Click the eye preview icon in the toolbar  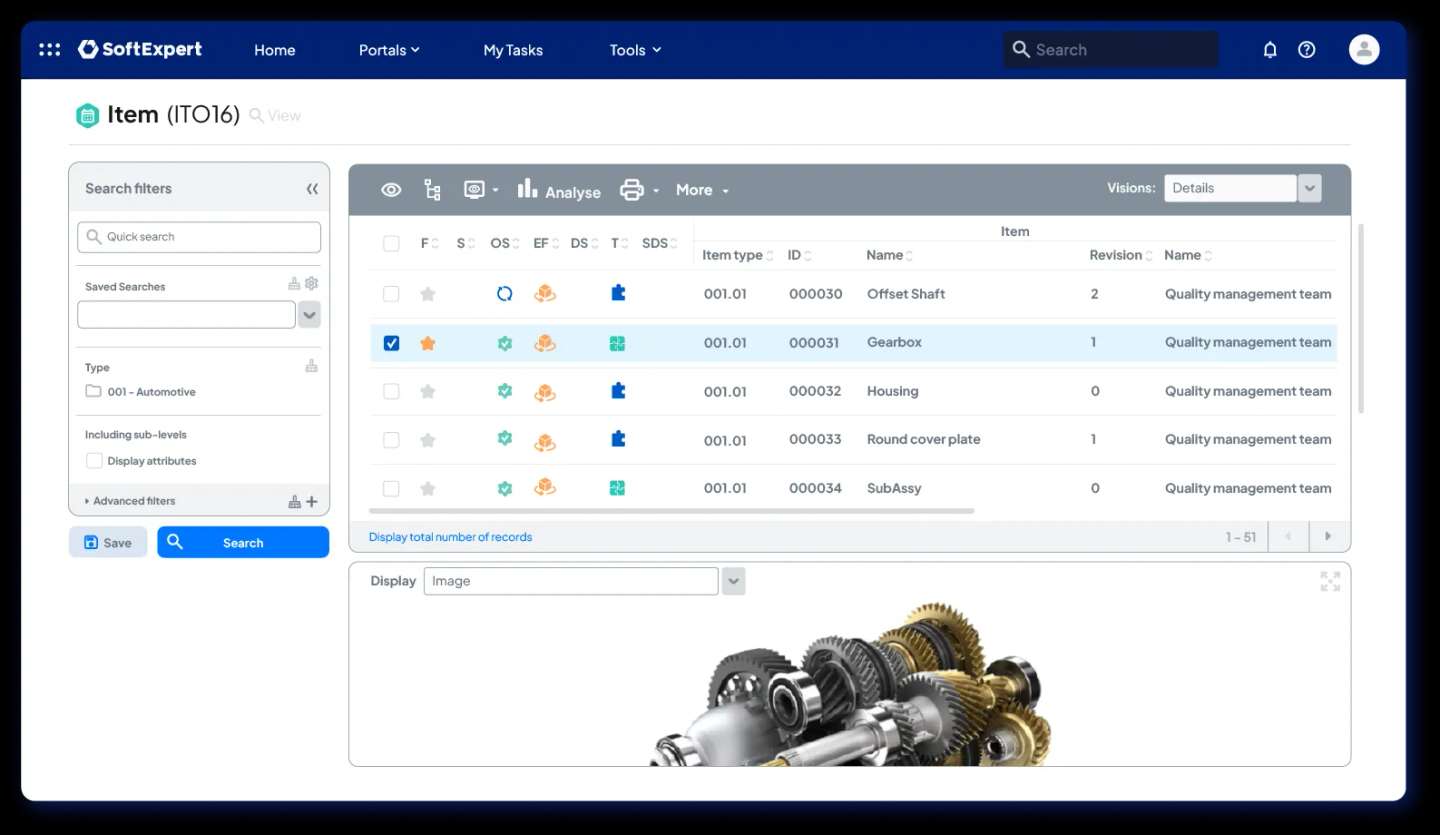tap(391, 189)
